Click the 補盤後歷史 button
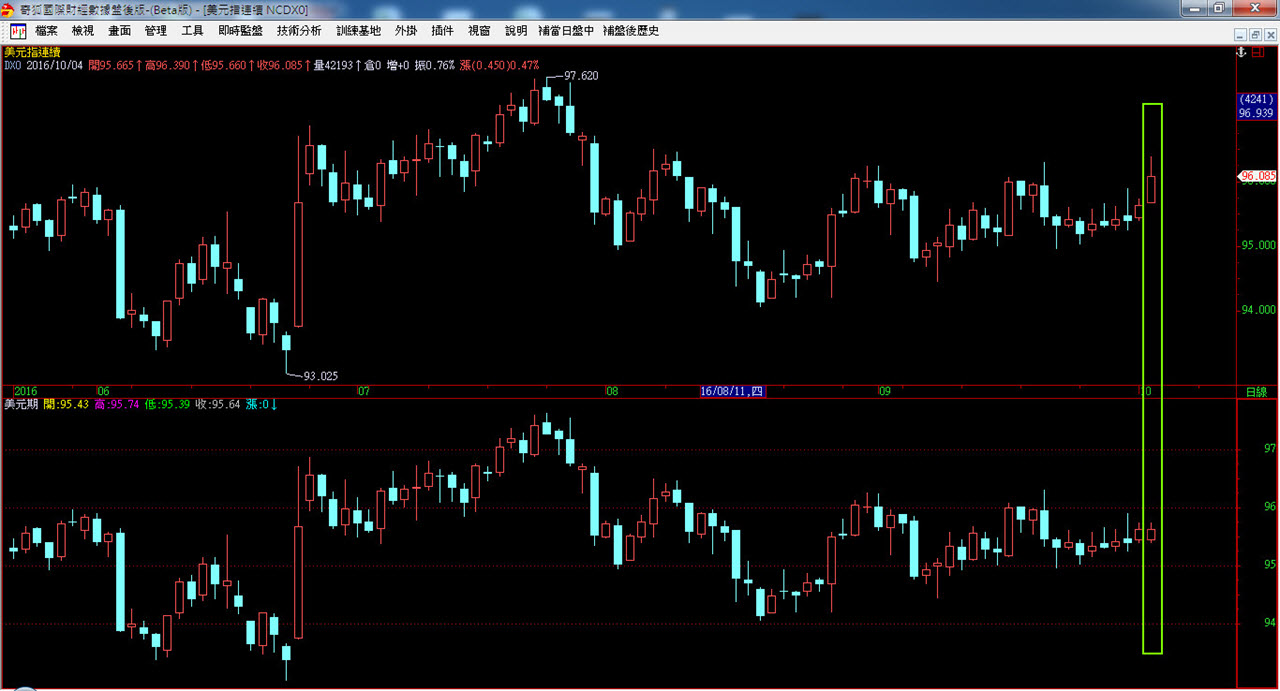Viewport: 1280px width, 691px height. [631, 31]
